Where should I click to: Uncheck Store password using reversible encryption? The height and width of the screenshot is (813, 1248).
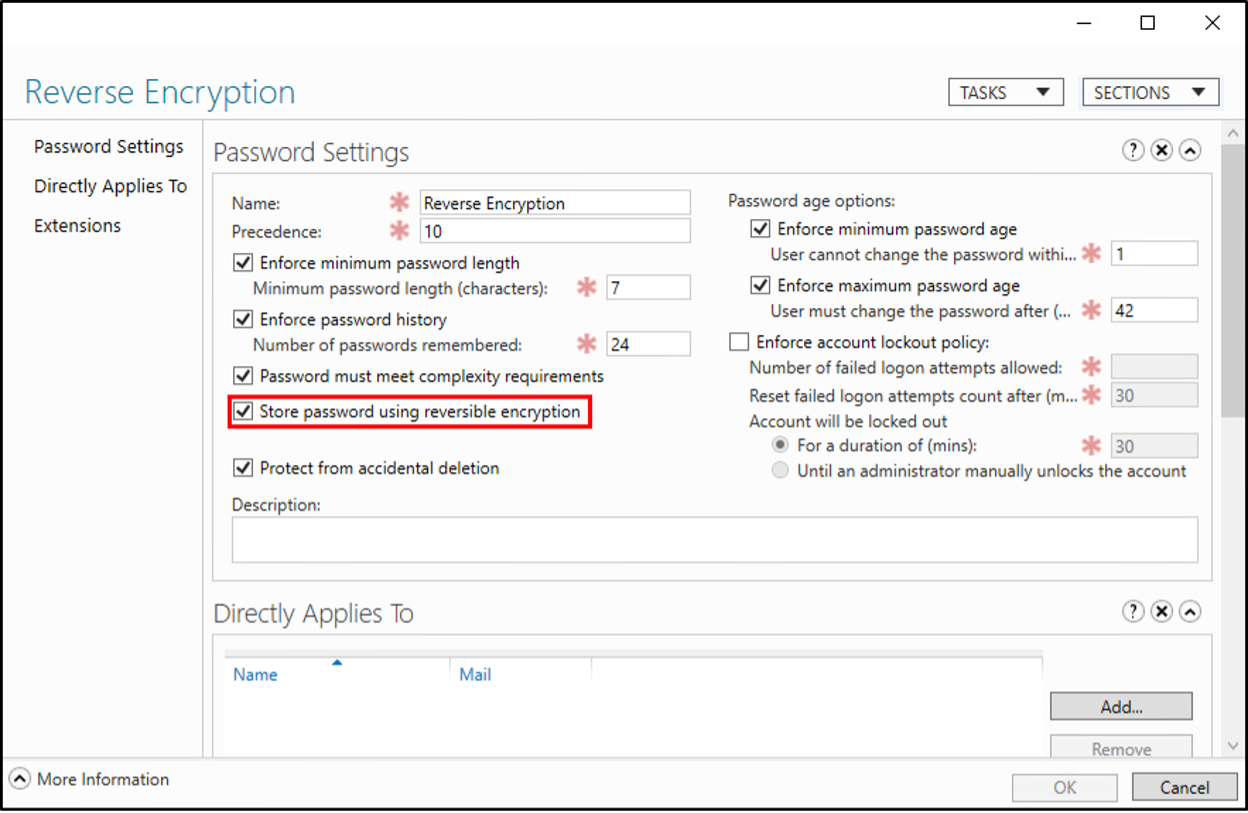242,411
